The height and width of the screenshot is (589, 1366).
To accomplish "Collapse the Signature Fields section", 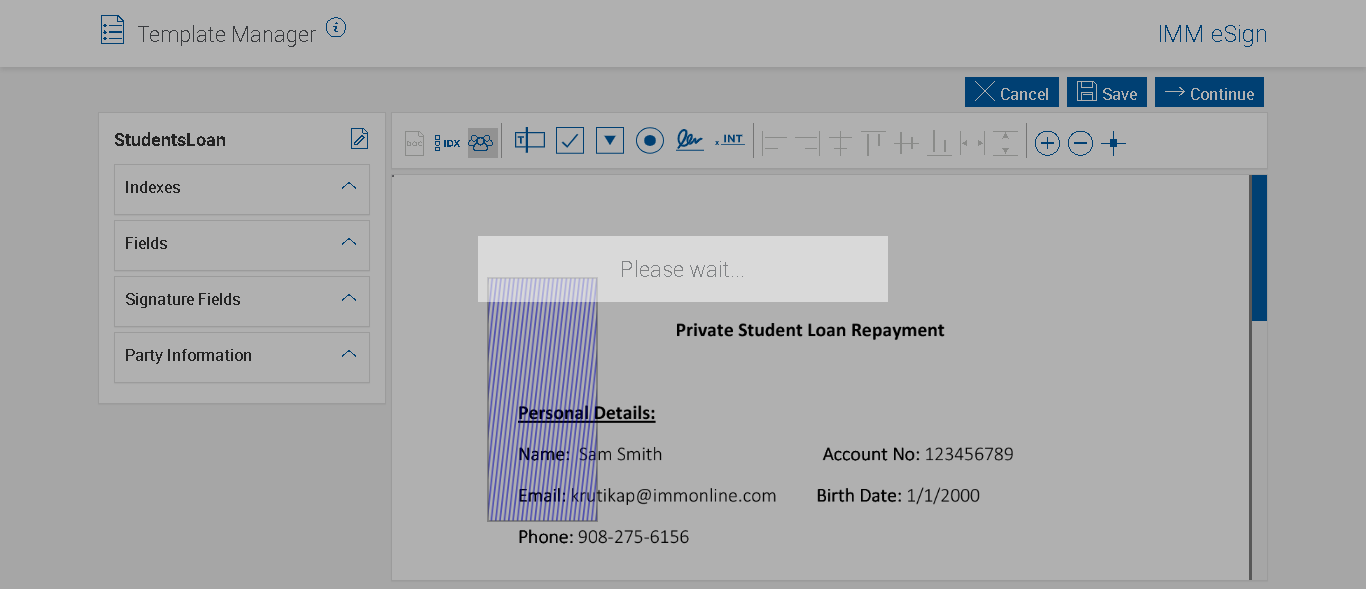I will pos(349,298).
